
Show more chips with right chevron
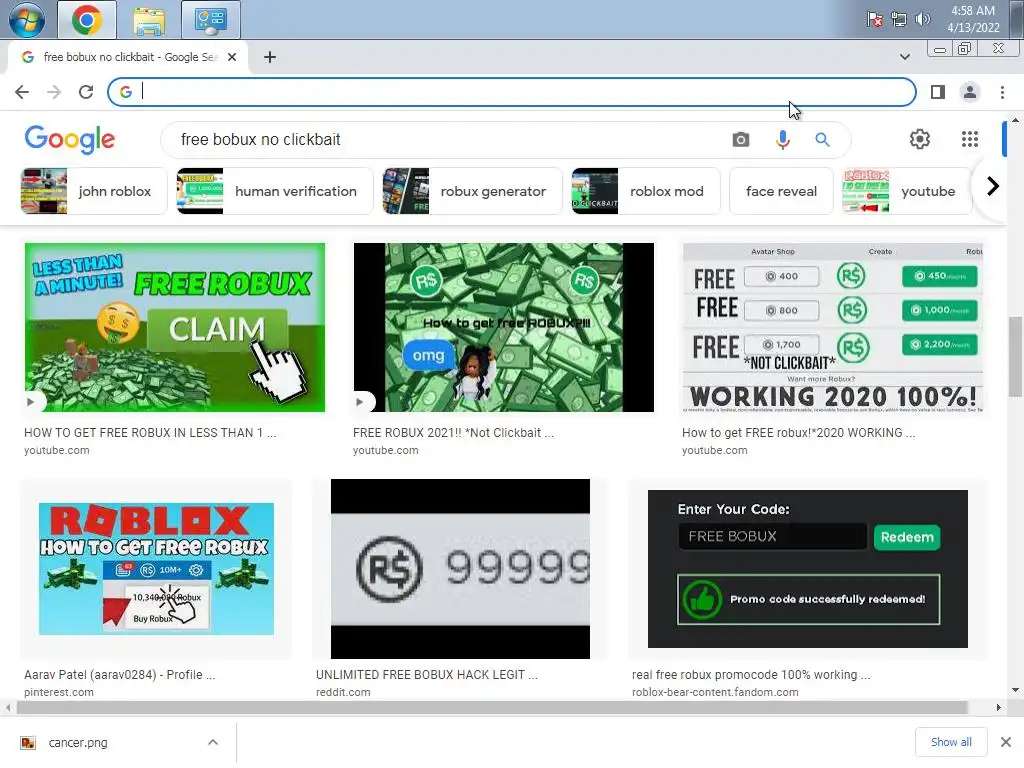point(993,187)
